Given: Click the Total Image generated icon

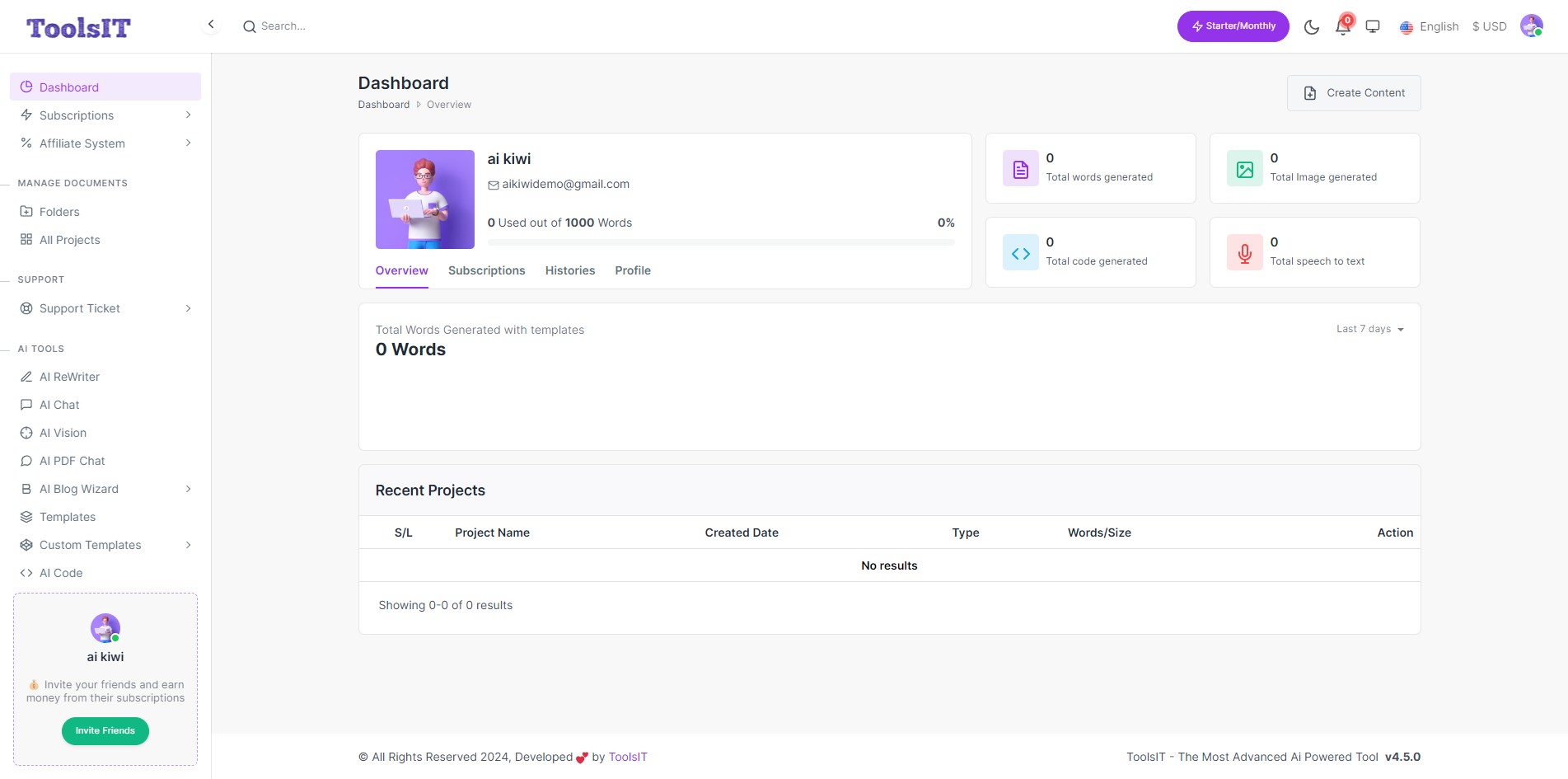Looking at the screenshot, I should [x=1245, y=169].
